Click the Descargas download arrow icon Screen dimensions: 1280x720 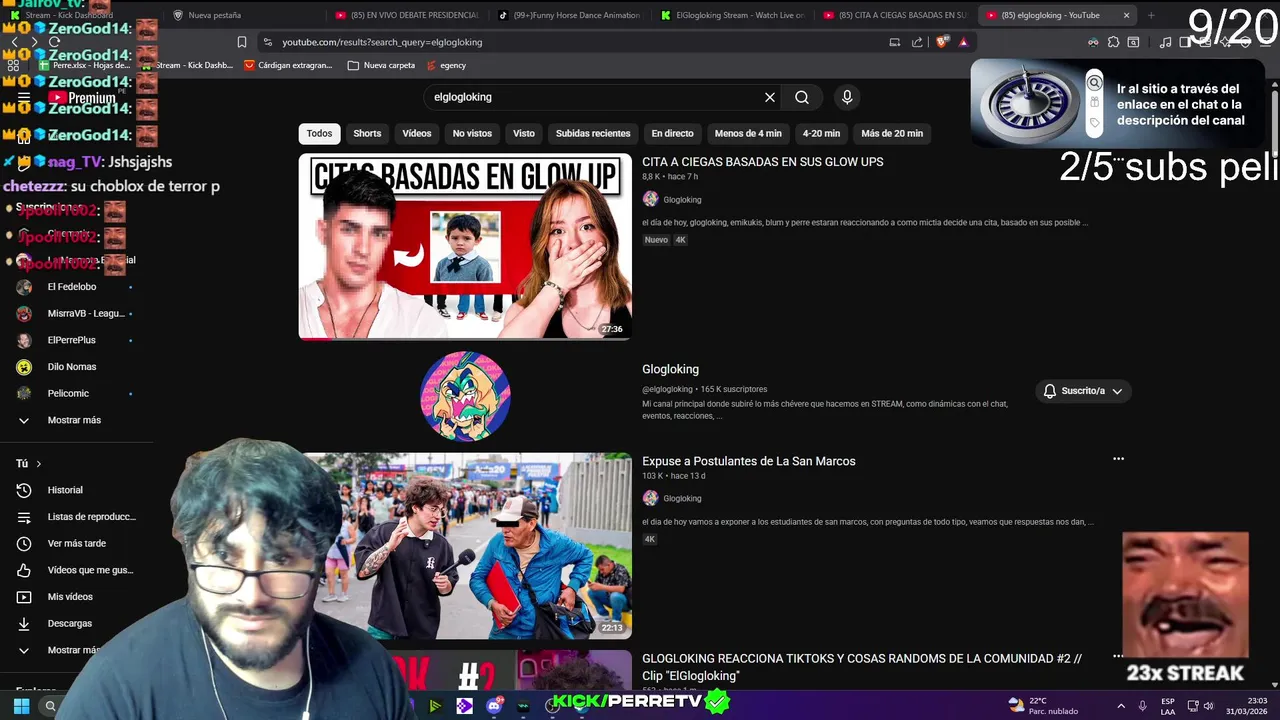point(24,623)
